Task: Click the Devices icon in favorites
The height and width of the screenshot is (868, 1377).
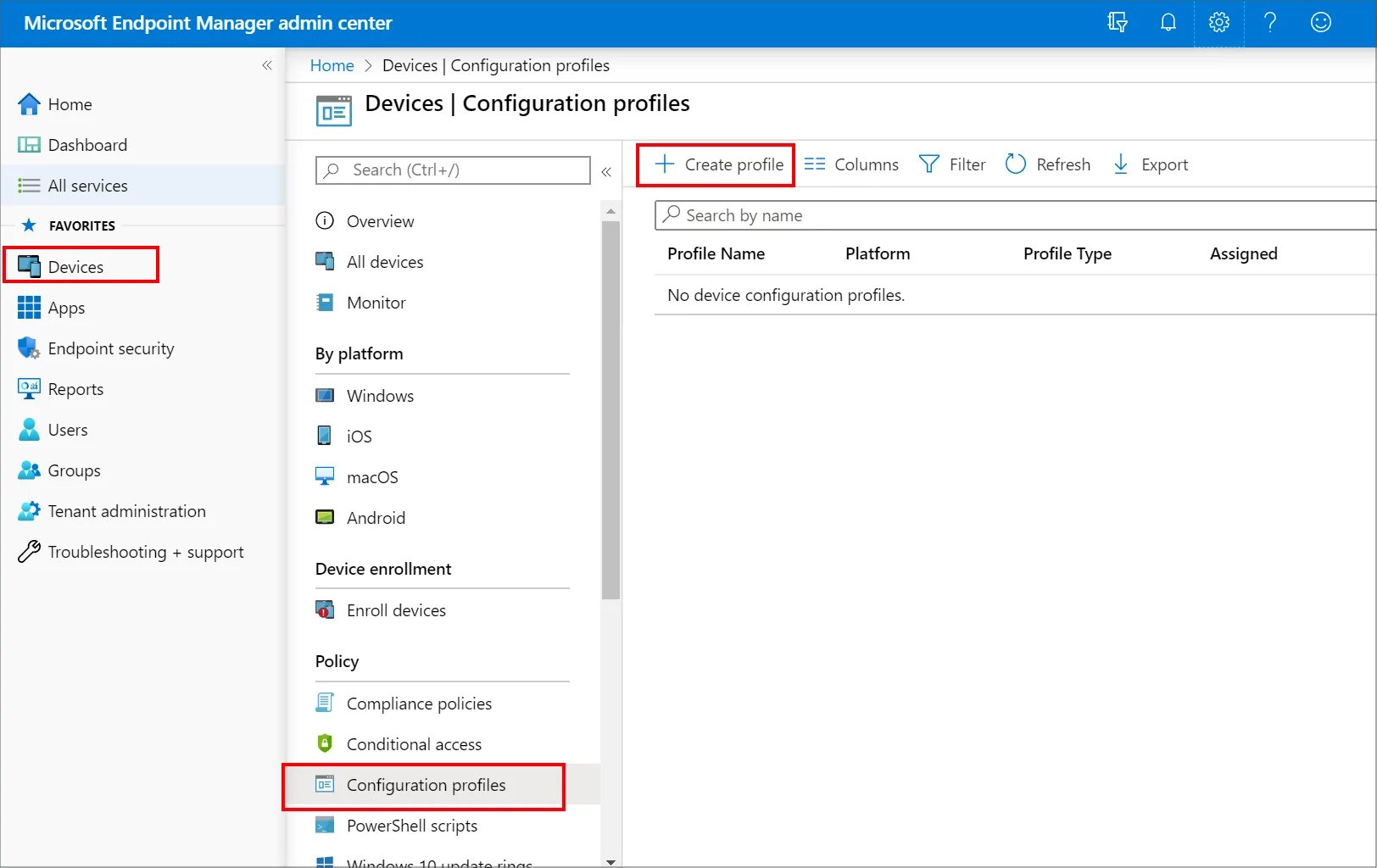Action: [29, 267]
